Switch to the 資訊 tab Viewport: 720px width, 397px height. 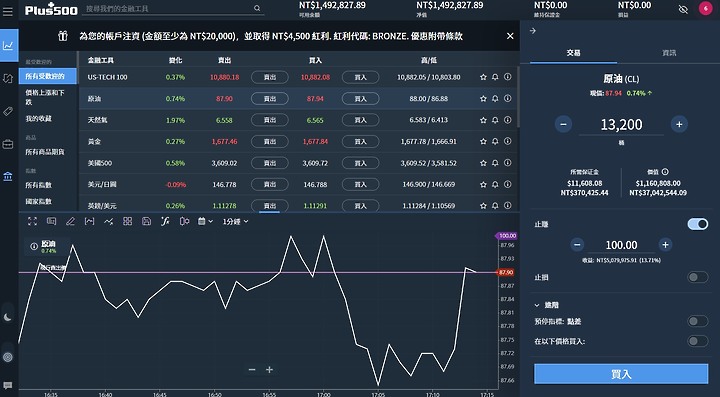(x=669, y=53)
